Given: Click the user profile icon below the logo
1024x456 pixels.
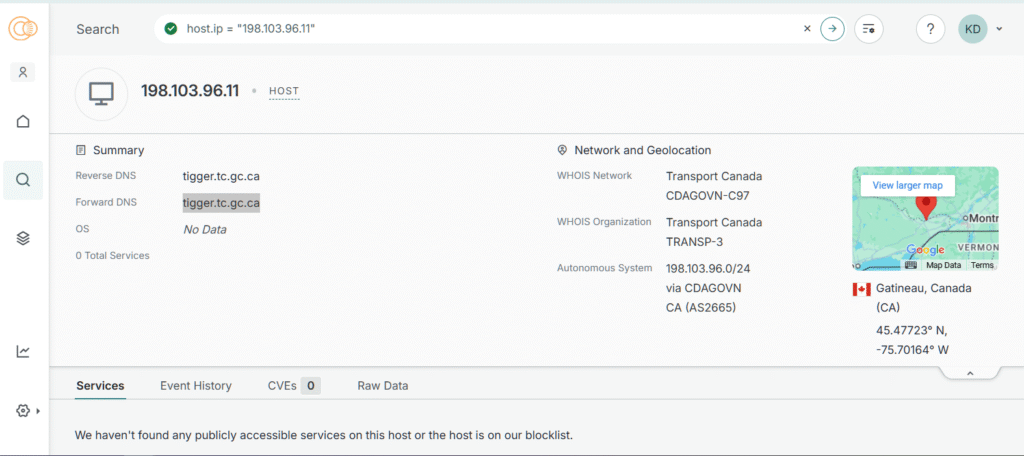Looking at the screenshot, I should tap(23, 72).
